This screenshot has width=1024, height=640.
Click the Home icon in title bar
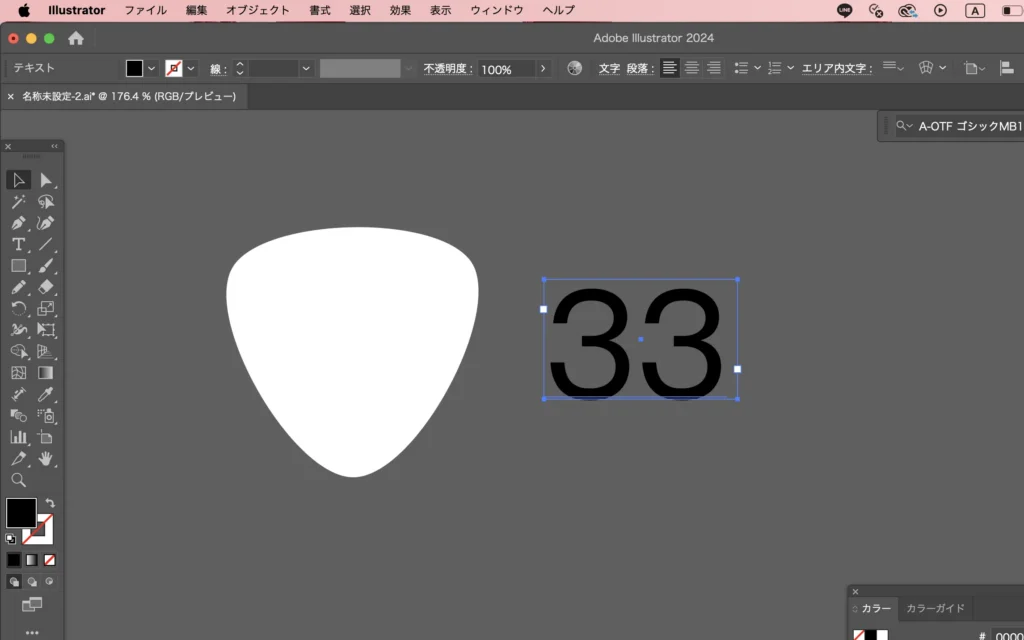tap(76, 38)
